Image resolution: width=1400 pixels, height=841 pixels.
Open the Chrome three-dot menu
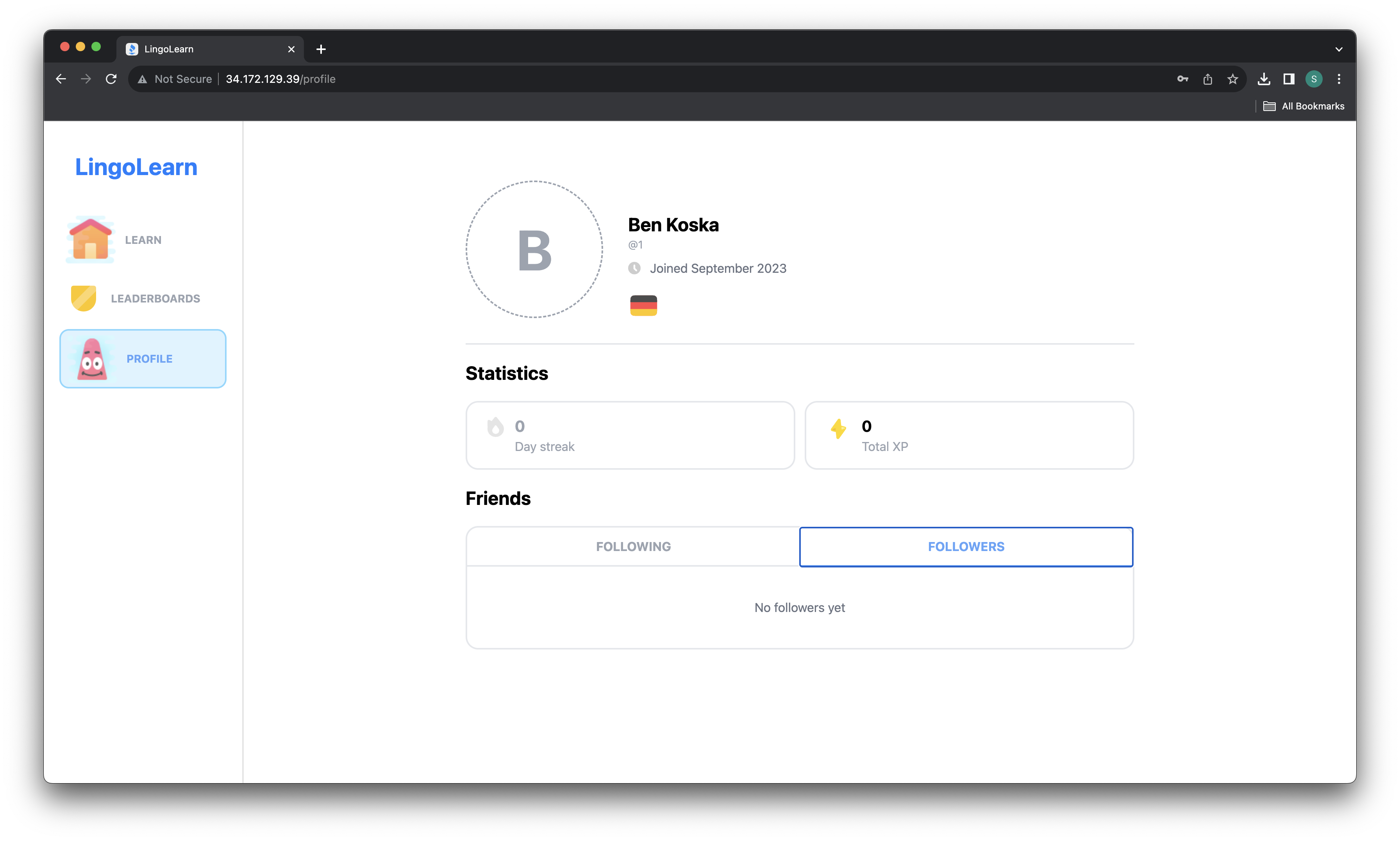[x=1339, y=79]
